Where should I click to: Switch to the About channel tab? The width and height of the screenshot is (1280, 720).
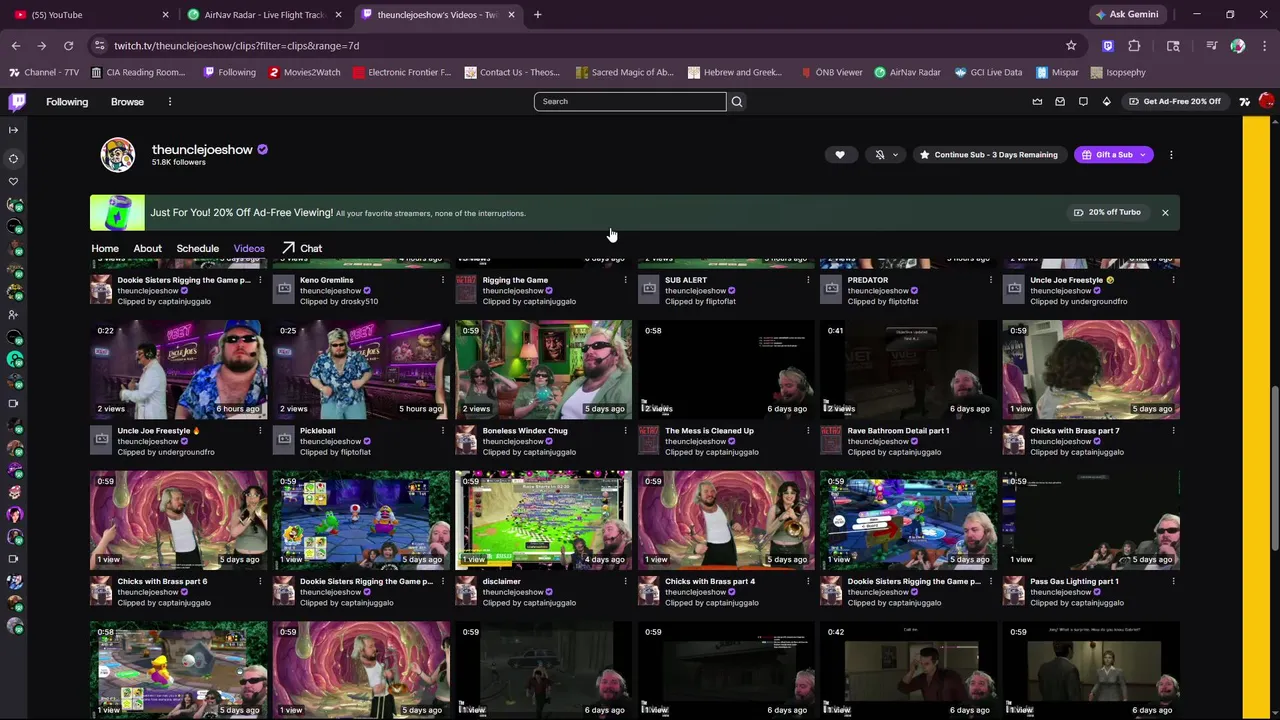147,248
